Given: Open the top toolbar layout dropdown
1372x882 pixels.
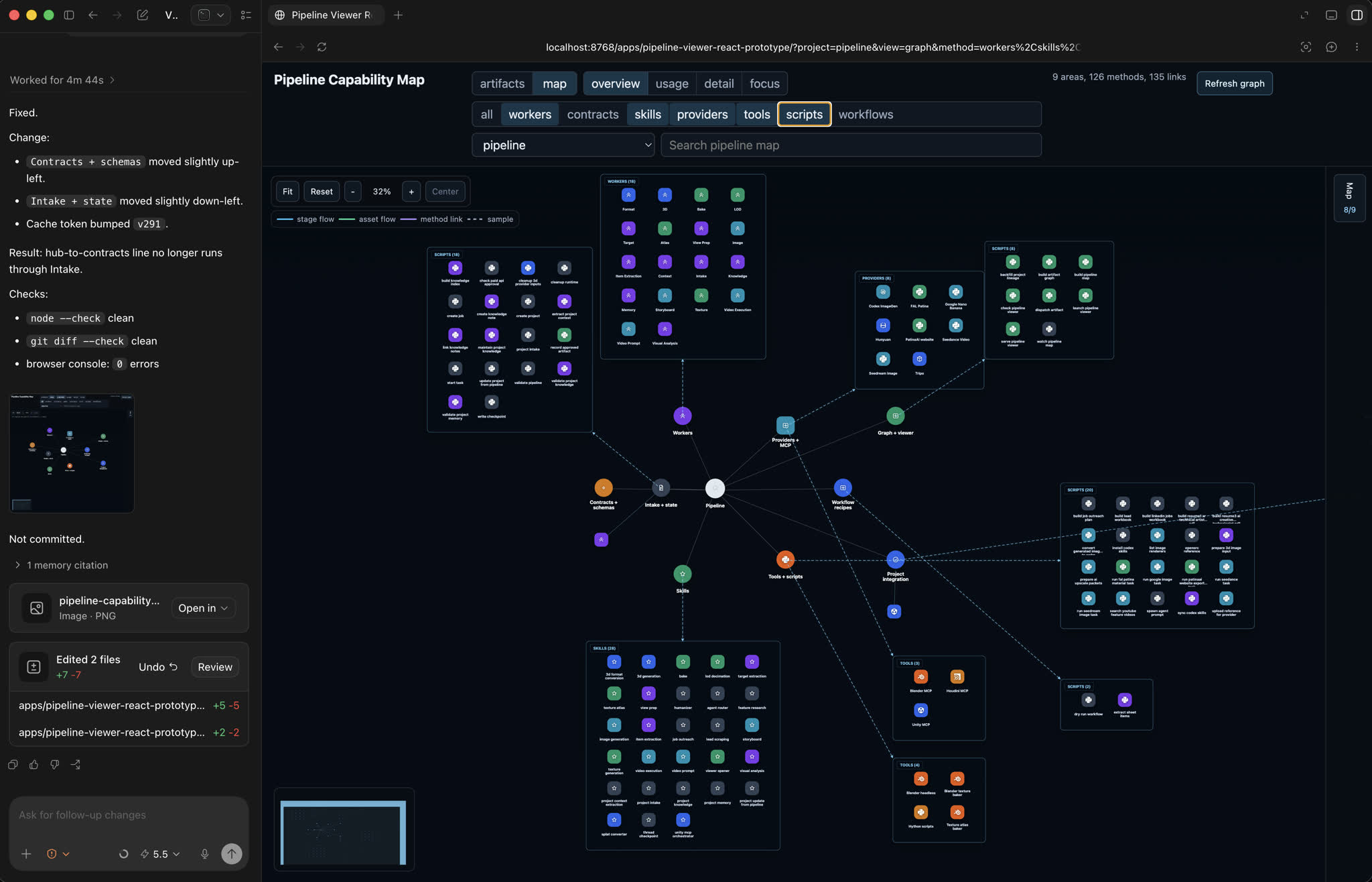Looking at the screenshot, I should (210, 15).
